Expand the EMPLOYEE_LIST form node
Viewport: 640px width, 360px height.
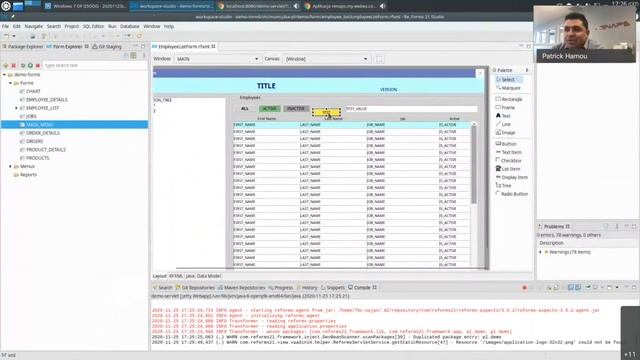[x=16, y=108]
